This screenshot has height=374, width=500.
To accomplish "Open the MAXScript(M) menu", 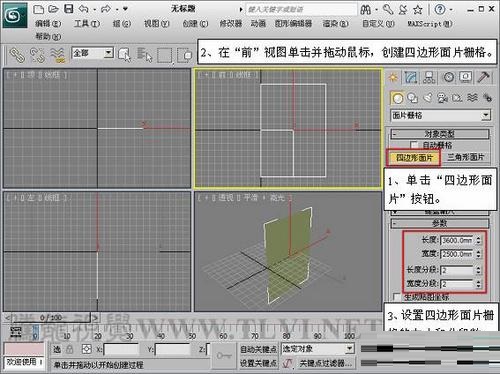I will point(430,24).
